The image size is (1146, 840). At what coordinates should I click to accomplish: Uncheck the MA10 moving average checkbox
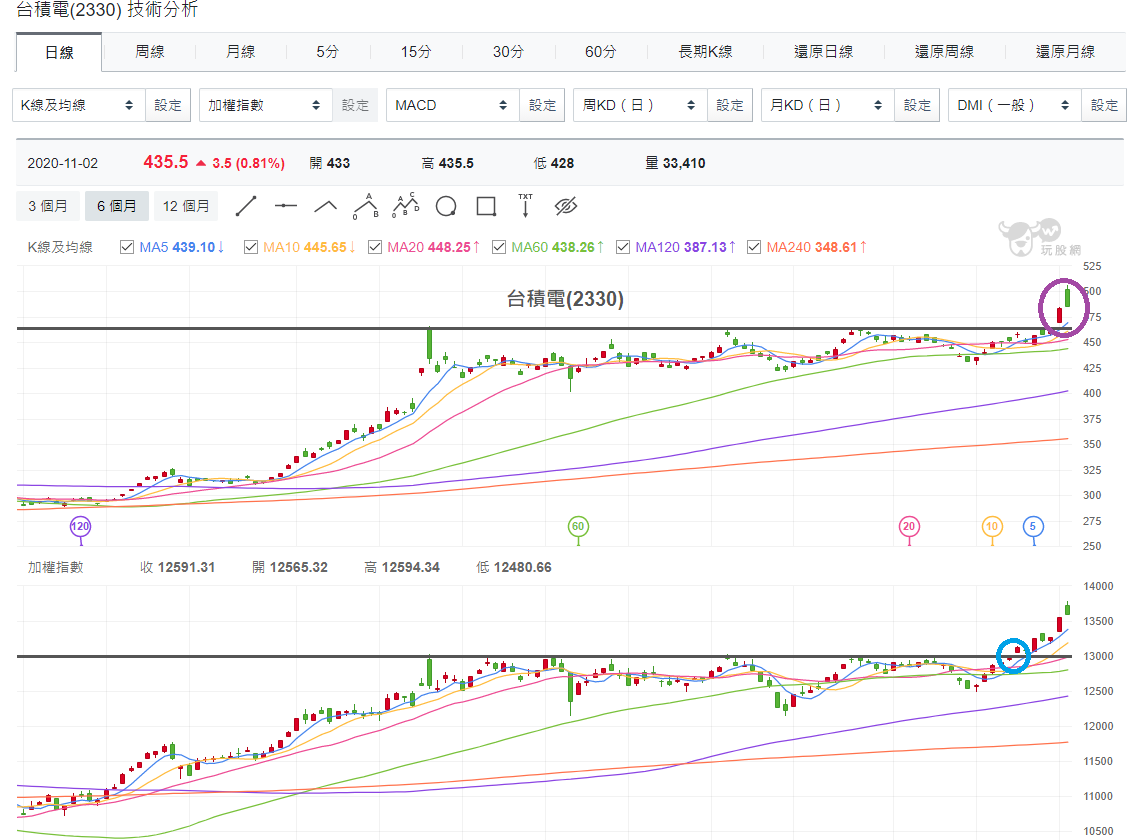pyautogui.click(x=251, y=247)
